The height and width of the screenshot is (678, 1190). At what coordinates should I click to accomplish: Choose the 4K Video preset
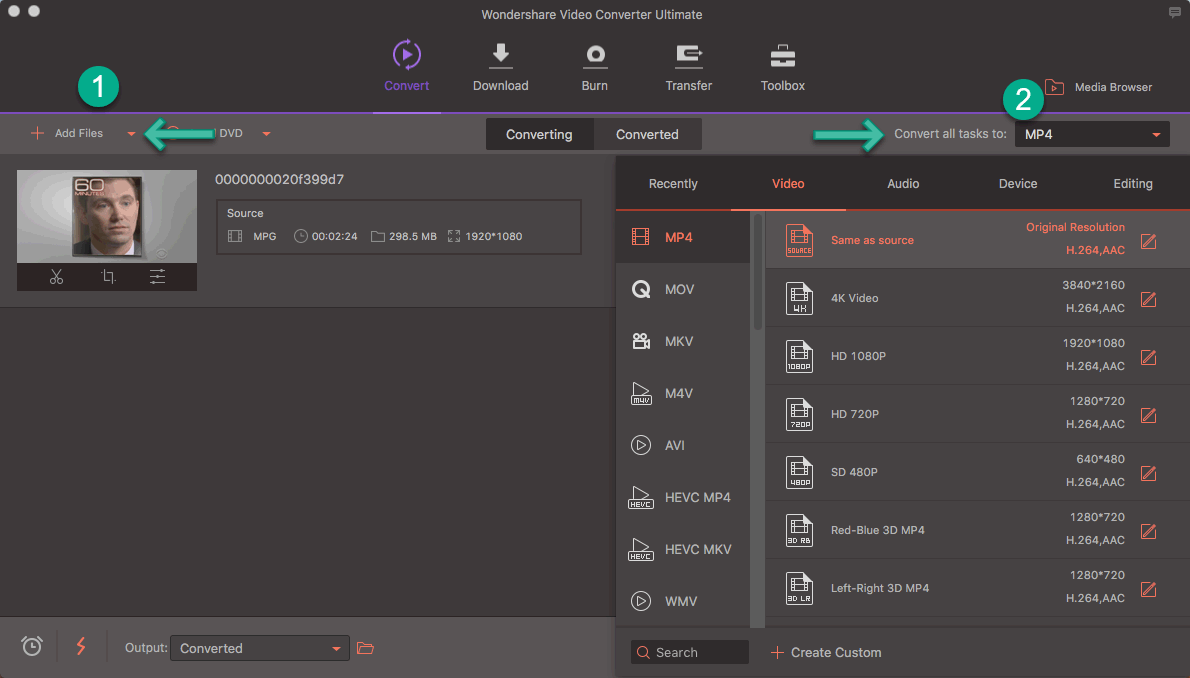click(x=977, y=298)
